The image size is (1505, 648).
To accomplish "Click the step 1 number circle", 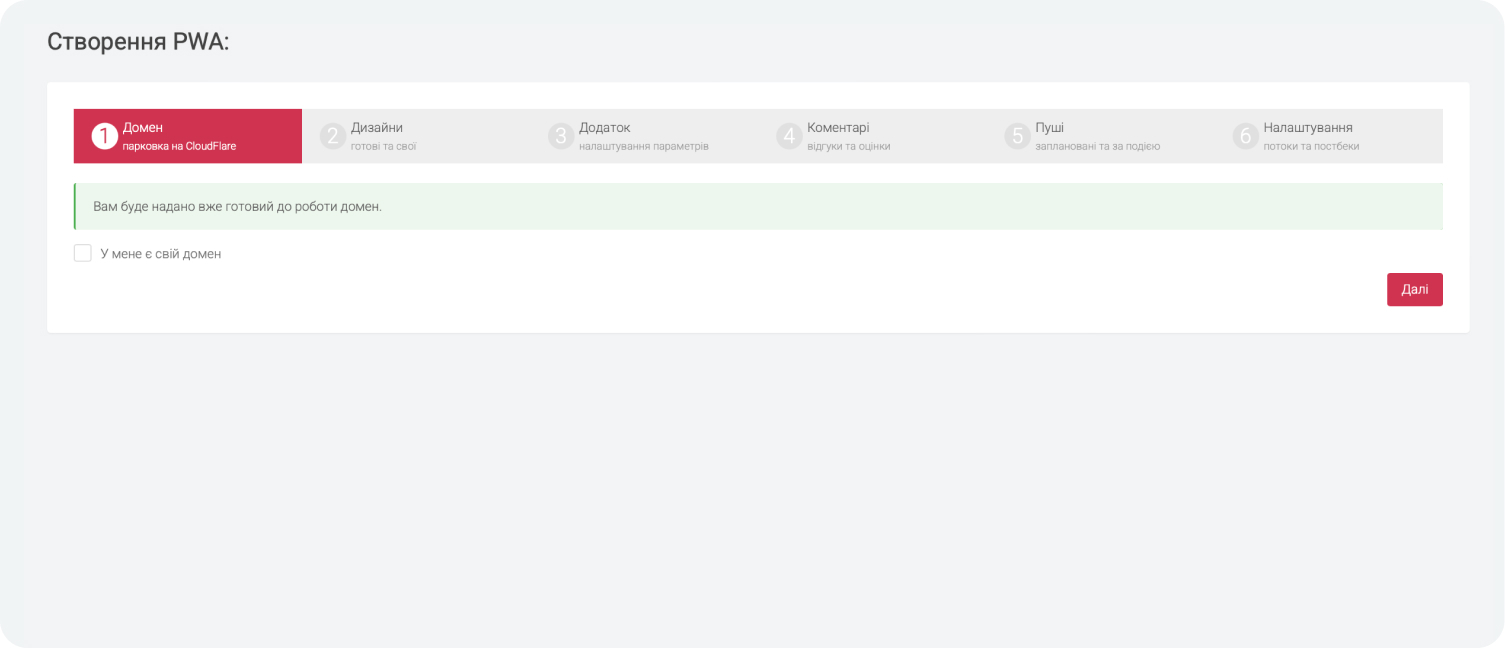I will pos(105,136).
